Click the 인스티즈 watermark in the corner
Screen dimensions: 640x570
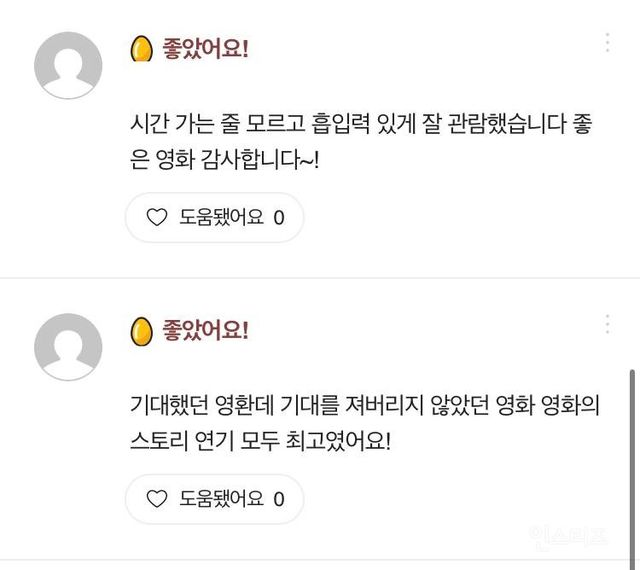click(x=567, y=536)
